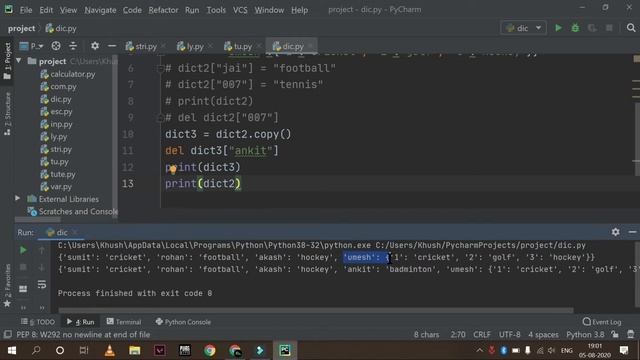This screenshot has height=360, width=640.
Task: Expand External Libraries node
Action: pyautogui.click(x=18, y=198)
